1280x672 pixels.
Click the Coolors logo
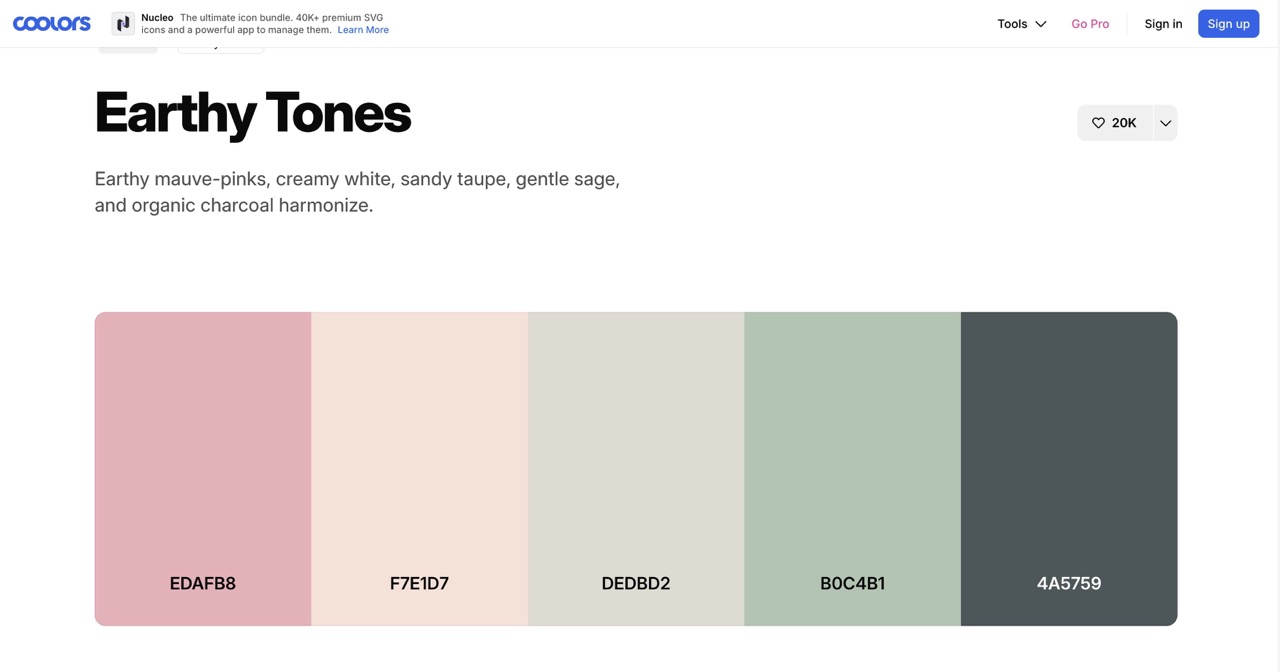52,24
